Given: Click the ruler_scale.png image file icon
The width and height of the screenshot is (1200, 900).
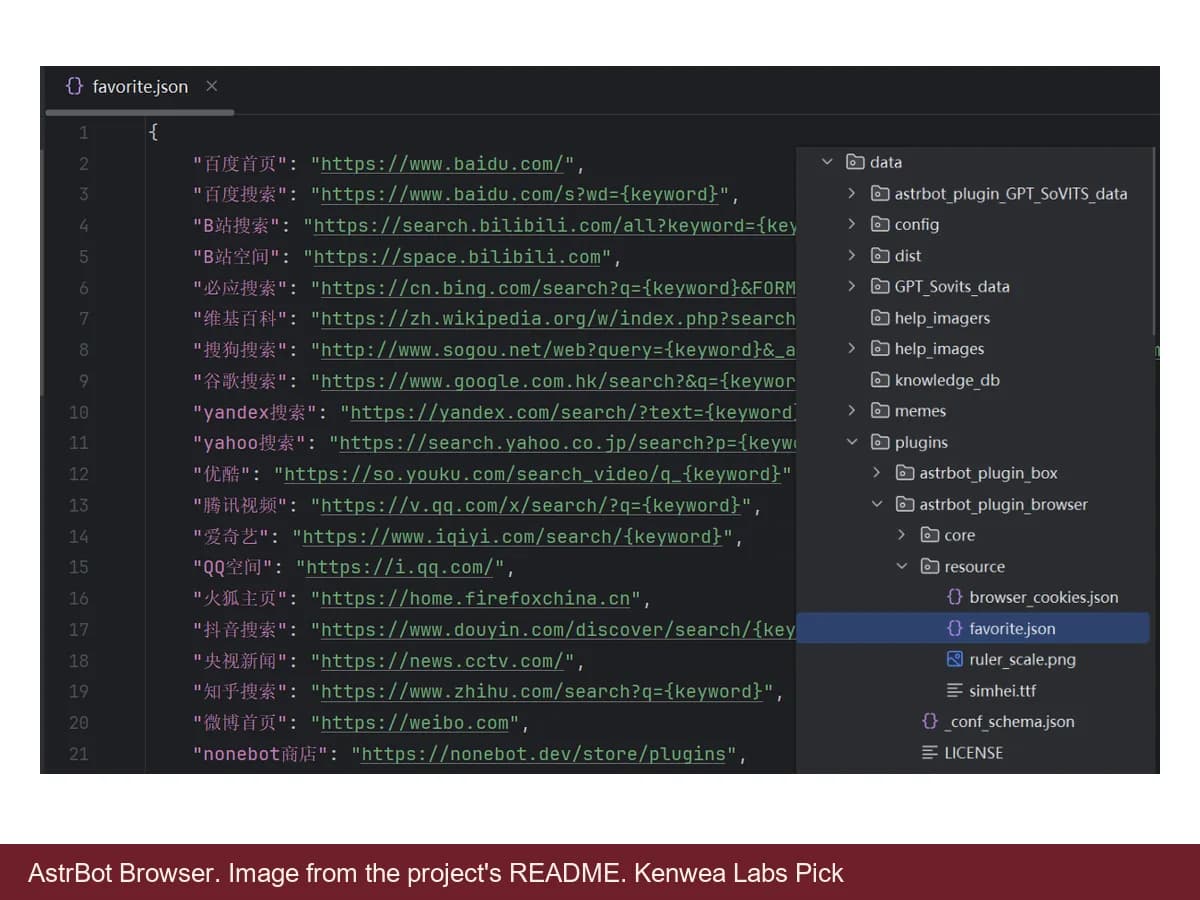Looking at the screenshot, I should pyautogui.click(x=955, y=659).
